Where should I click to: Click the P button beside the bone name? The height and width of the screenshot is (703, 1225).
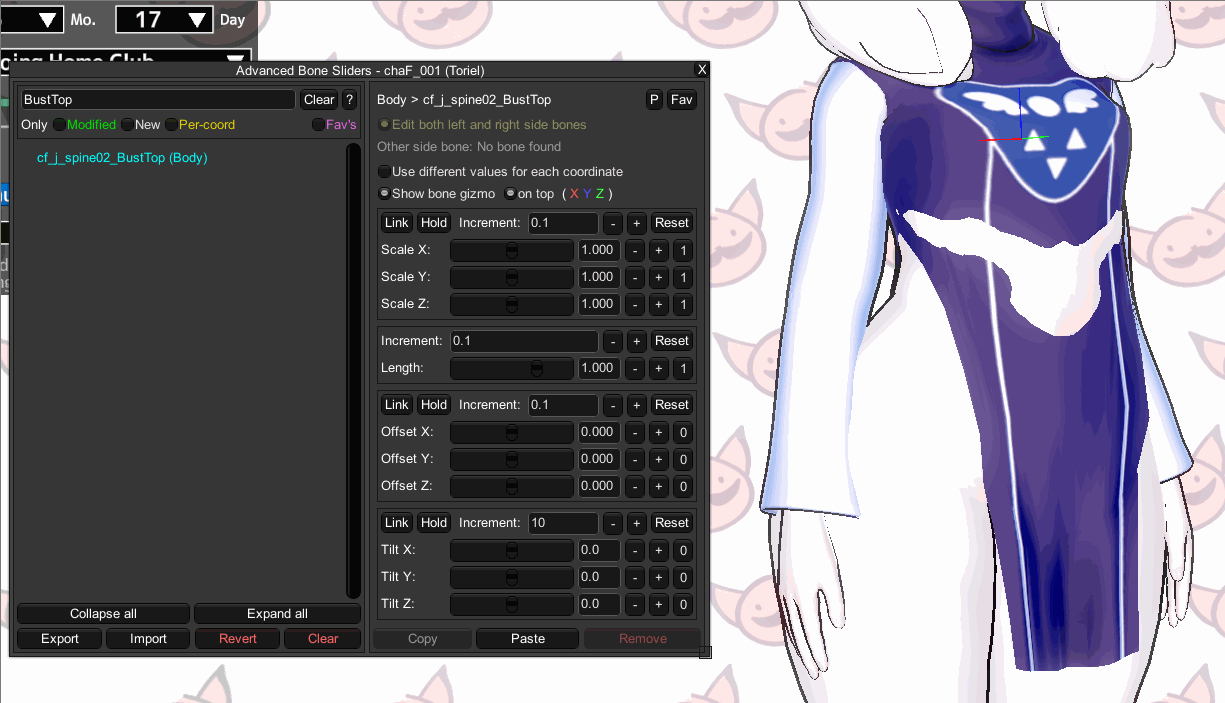[x=654, y=100]
